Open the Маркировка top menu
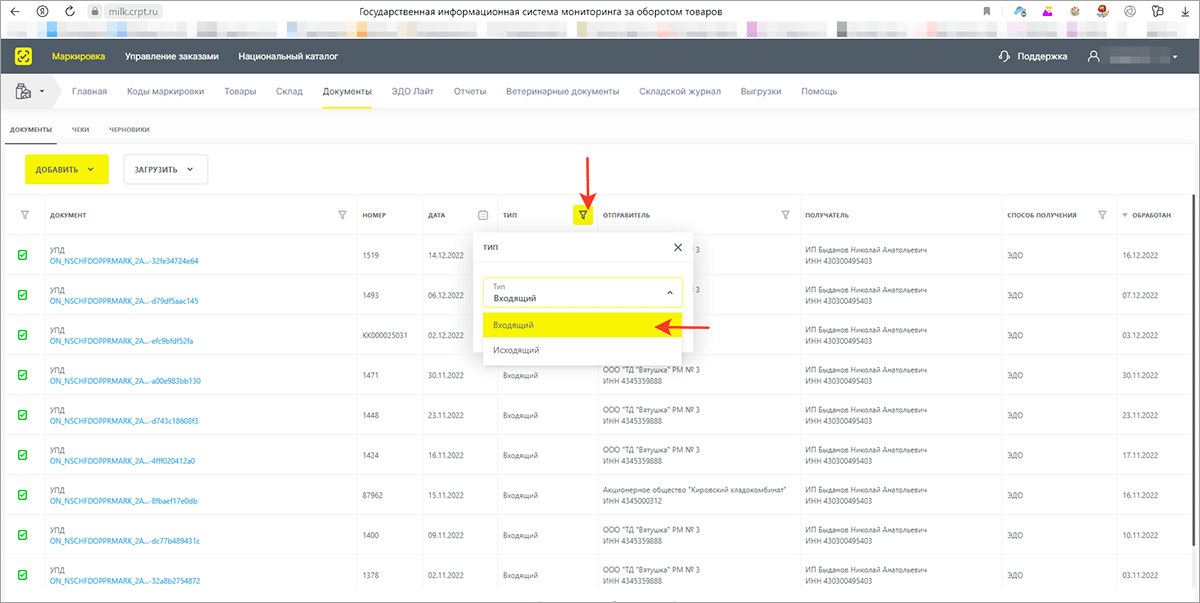This screenshot has height=603, width=1200. click(x=79, y=57)
